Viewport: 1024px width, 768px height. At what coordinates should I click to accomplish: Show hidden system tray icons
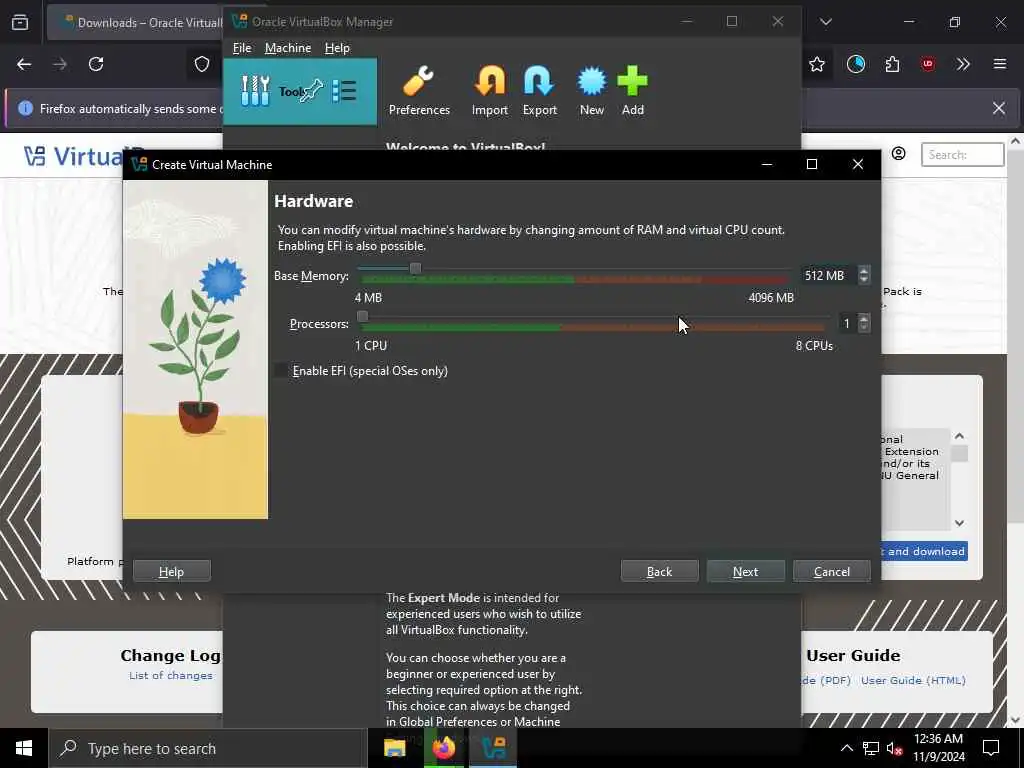click(846, 748)
